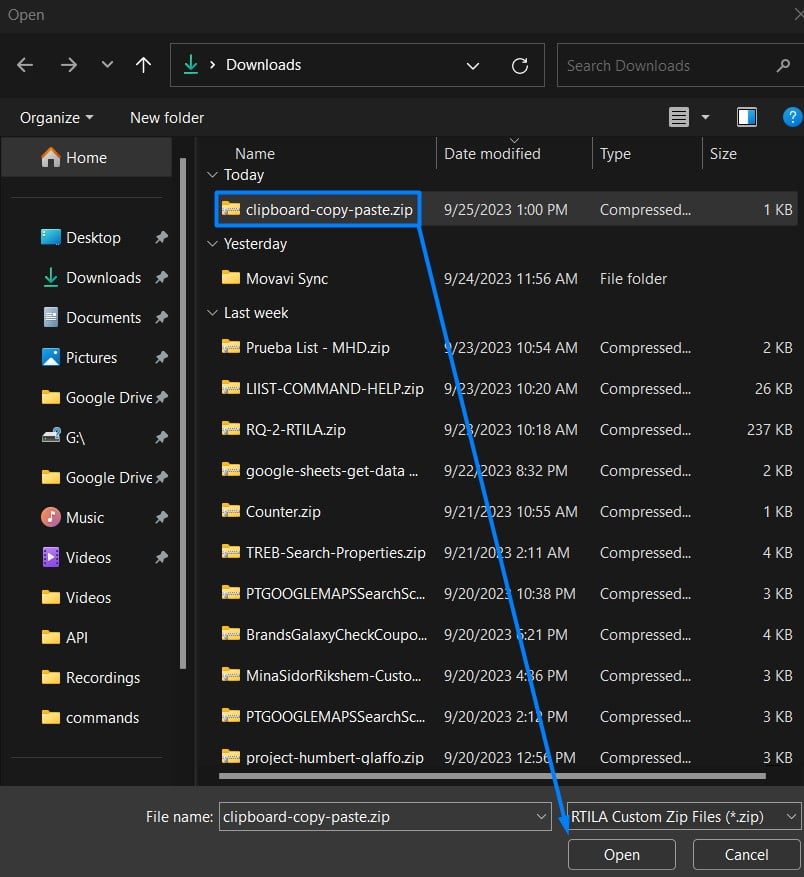Expand the address bar history dropdown
This screenshot has height=877, width=804.
473,65
